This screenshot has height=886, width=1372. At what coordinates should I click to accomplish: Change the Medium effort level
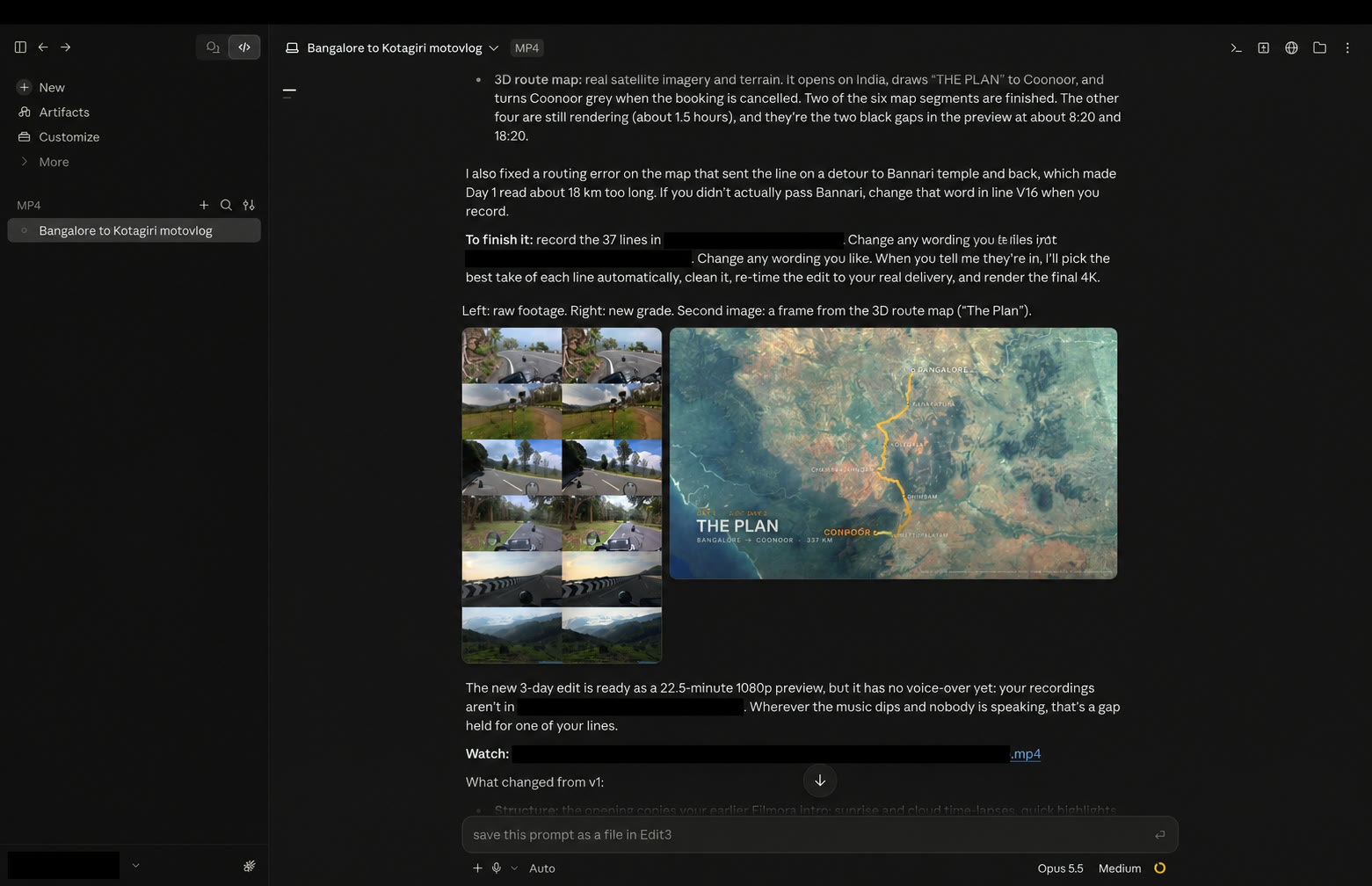[1119, 868]
